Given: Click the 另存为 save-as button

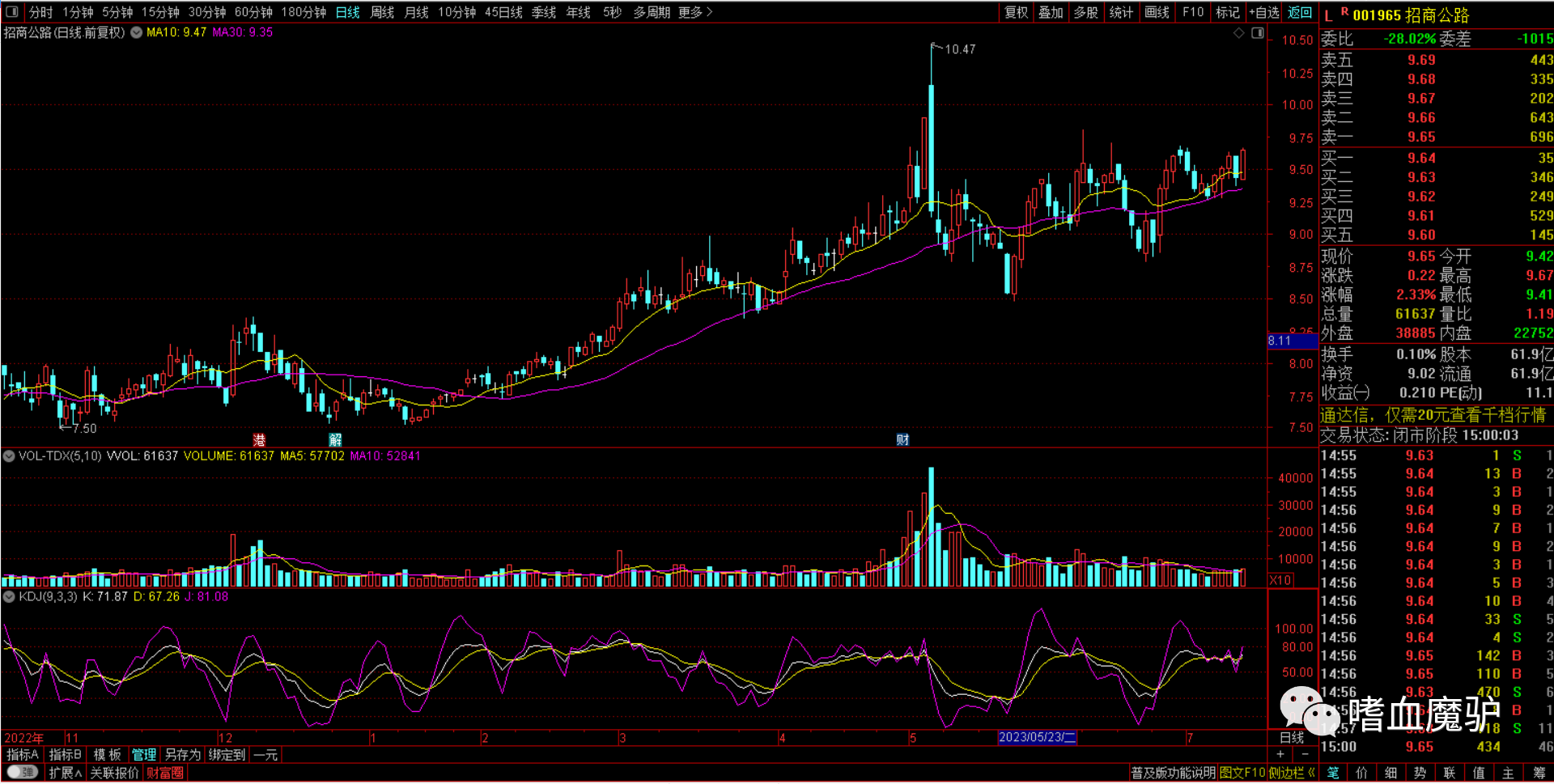Looking at the screenshot, I should click(x=183, y=754).
